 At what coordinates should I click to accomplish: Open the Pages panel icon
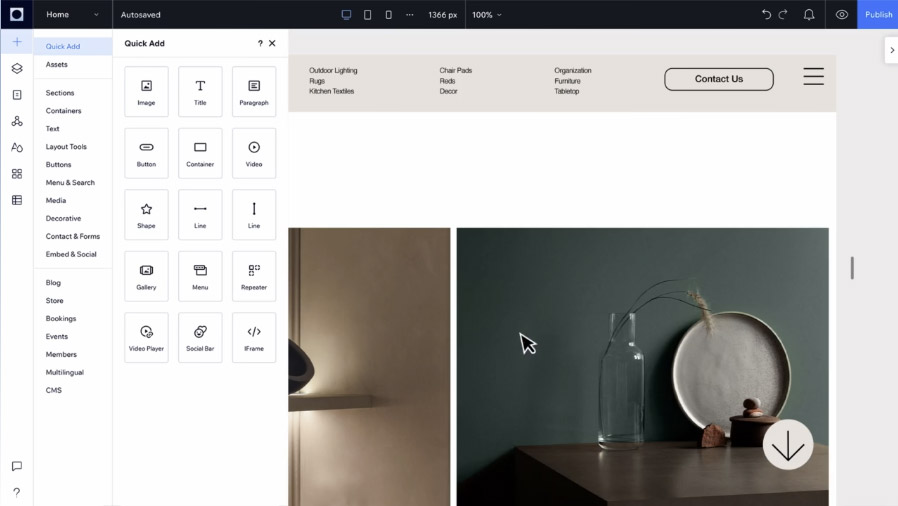click(x=17, y=95)
